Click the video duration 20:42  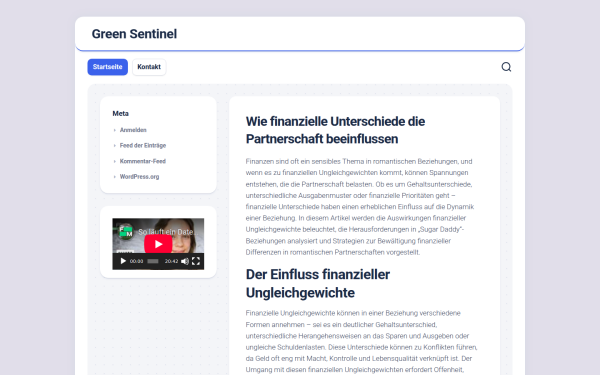[x=171, y=261]
